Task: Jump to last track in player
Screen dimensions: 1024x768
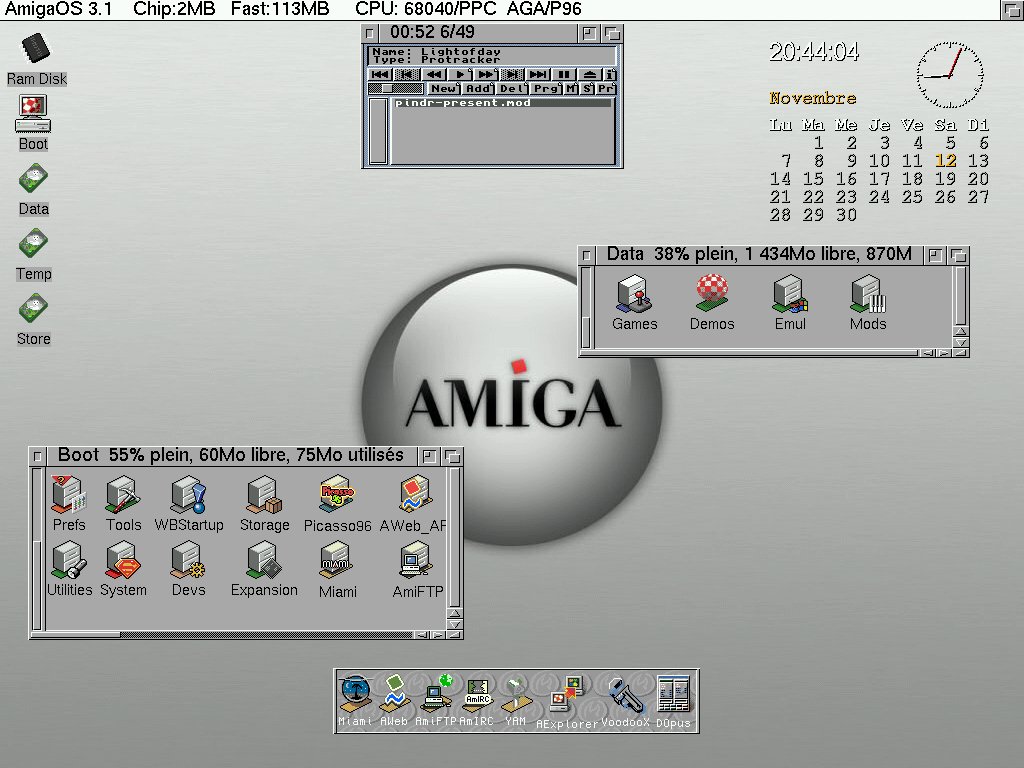Action: (x=538, y=74)
